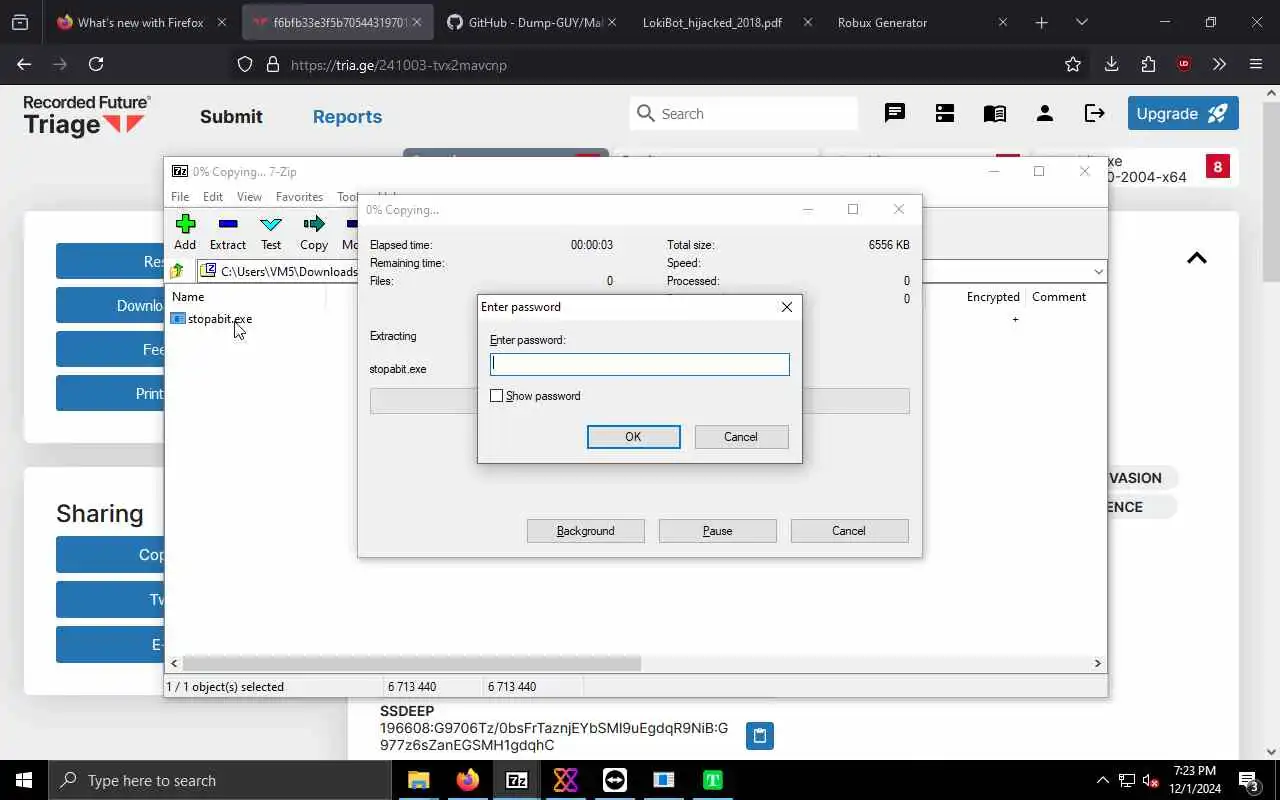Viewport: 1280px width, 800px height.
Task: Open 7-Zip from the taskbar
Action: click(x=517, y=780)
